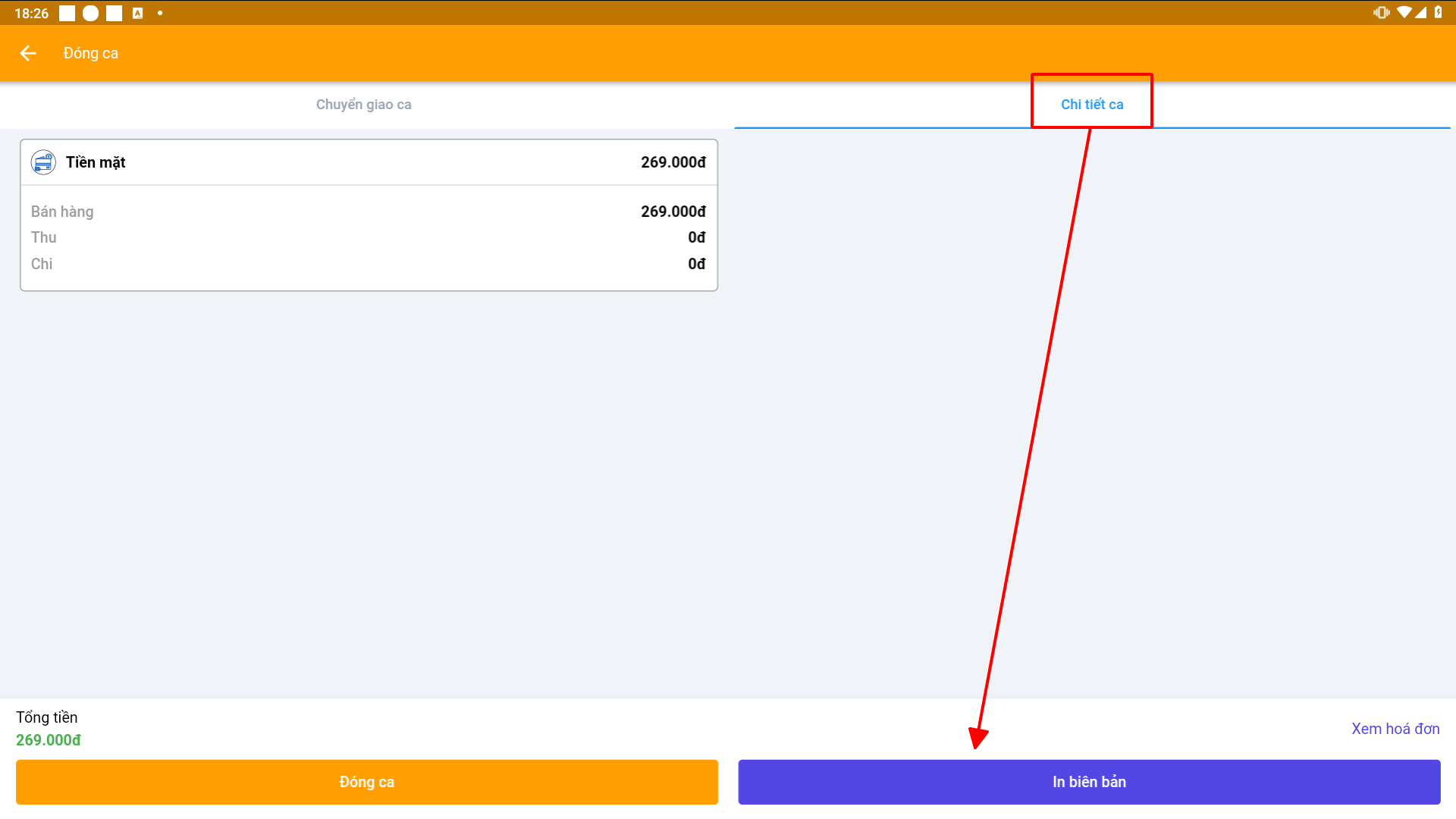
Task: Click the Chi row label
Action: click(x=42, y=264)
